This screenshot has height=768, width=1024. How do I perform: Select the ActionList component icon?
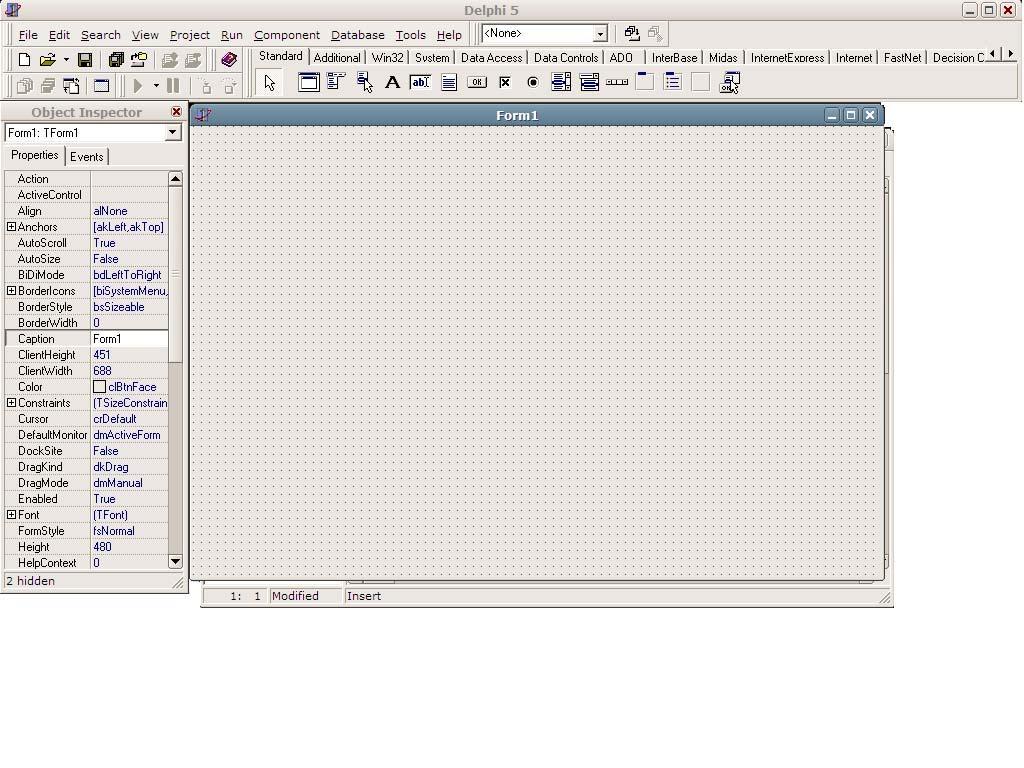[729, 82]
